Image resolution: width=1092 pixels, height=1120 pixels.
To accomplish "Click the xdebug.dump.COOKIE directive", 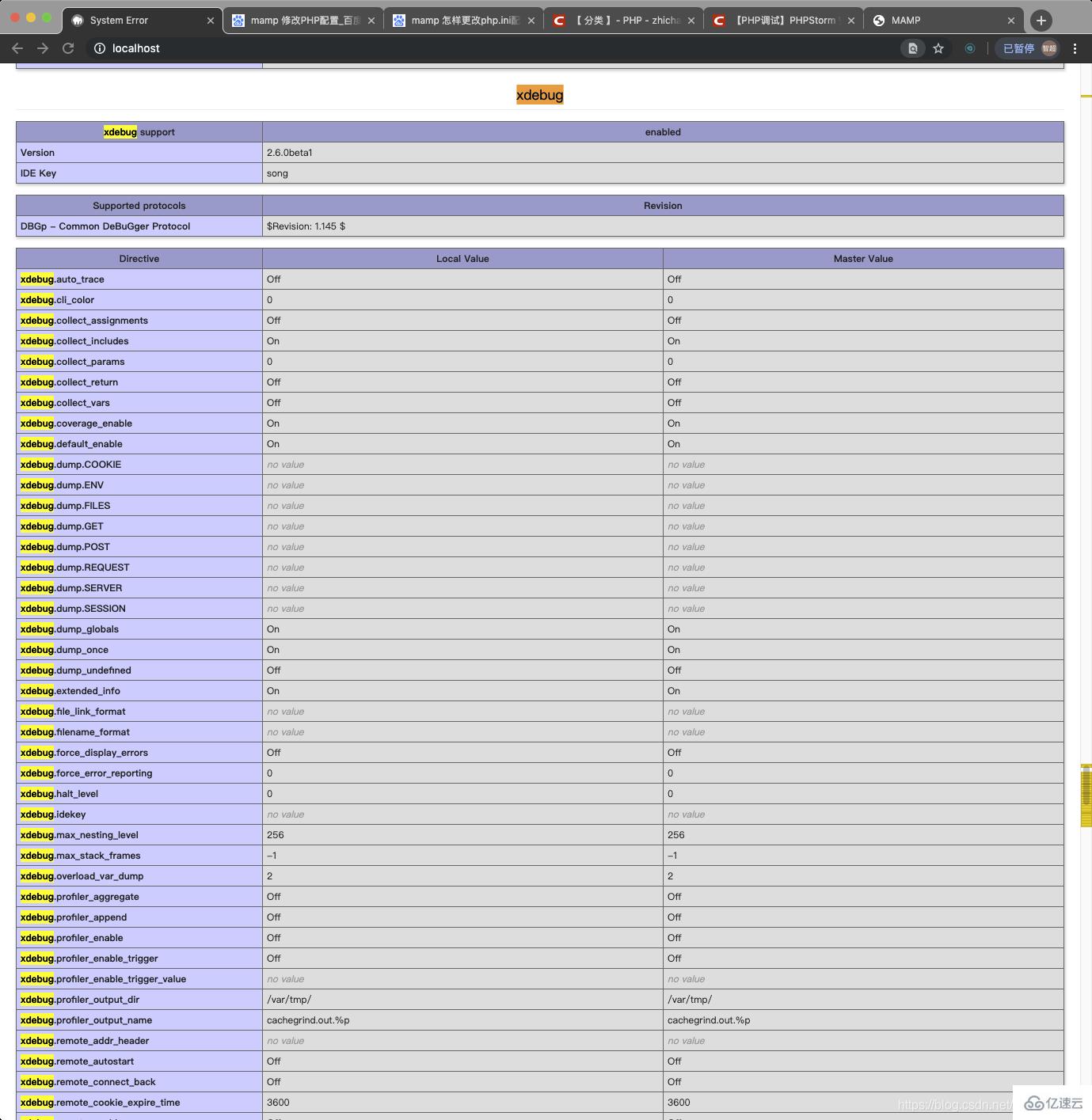I will click(x=71, y=465).
